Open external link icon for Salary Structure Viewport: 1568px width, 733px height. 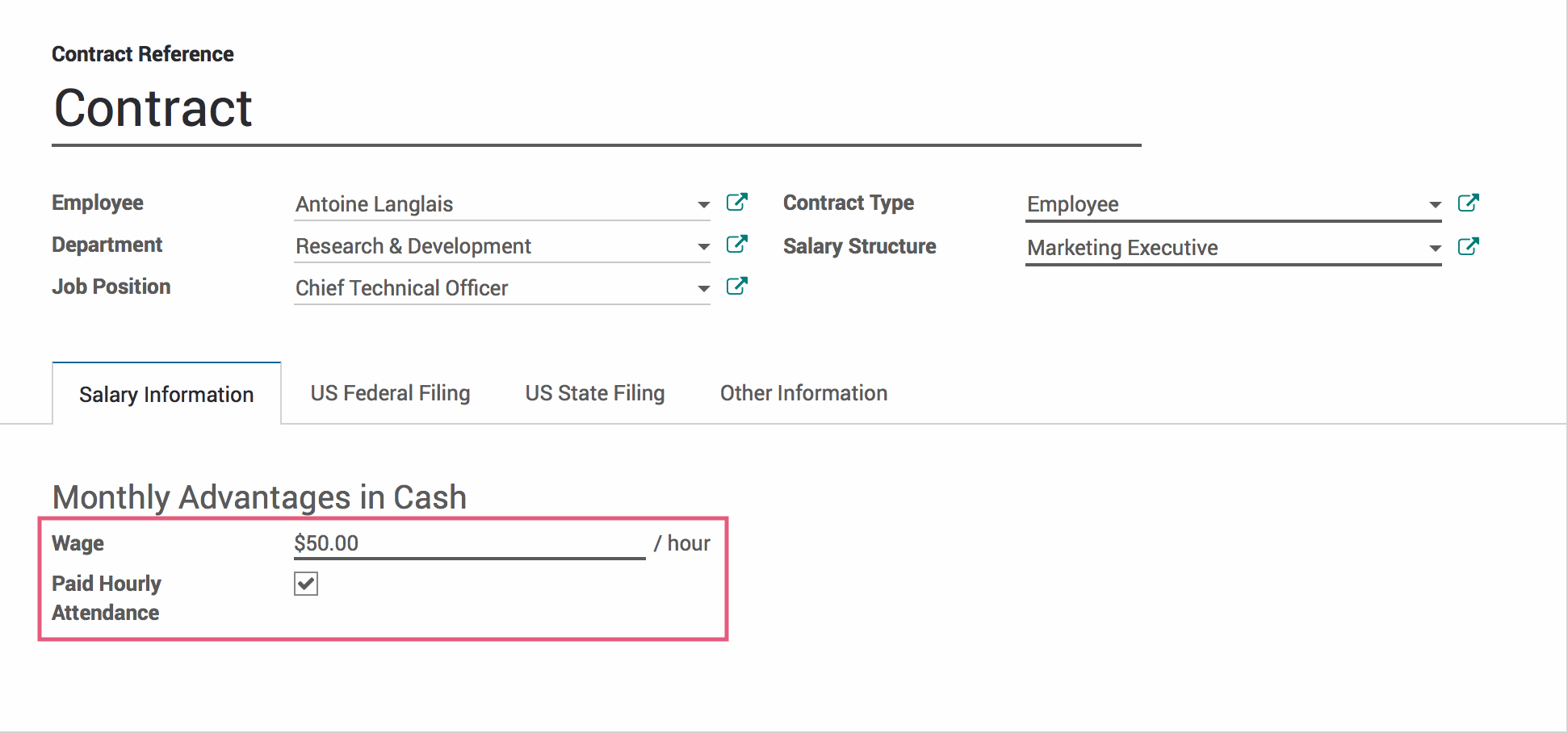(1468, 246)
